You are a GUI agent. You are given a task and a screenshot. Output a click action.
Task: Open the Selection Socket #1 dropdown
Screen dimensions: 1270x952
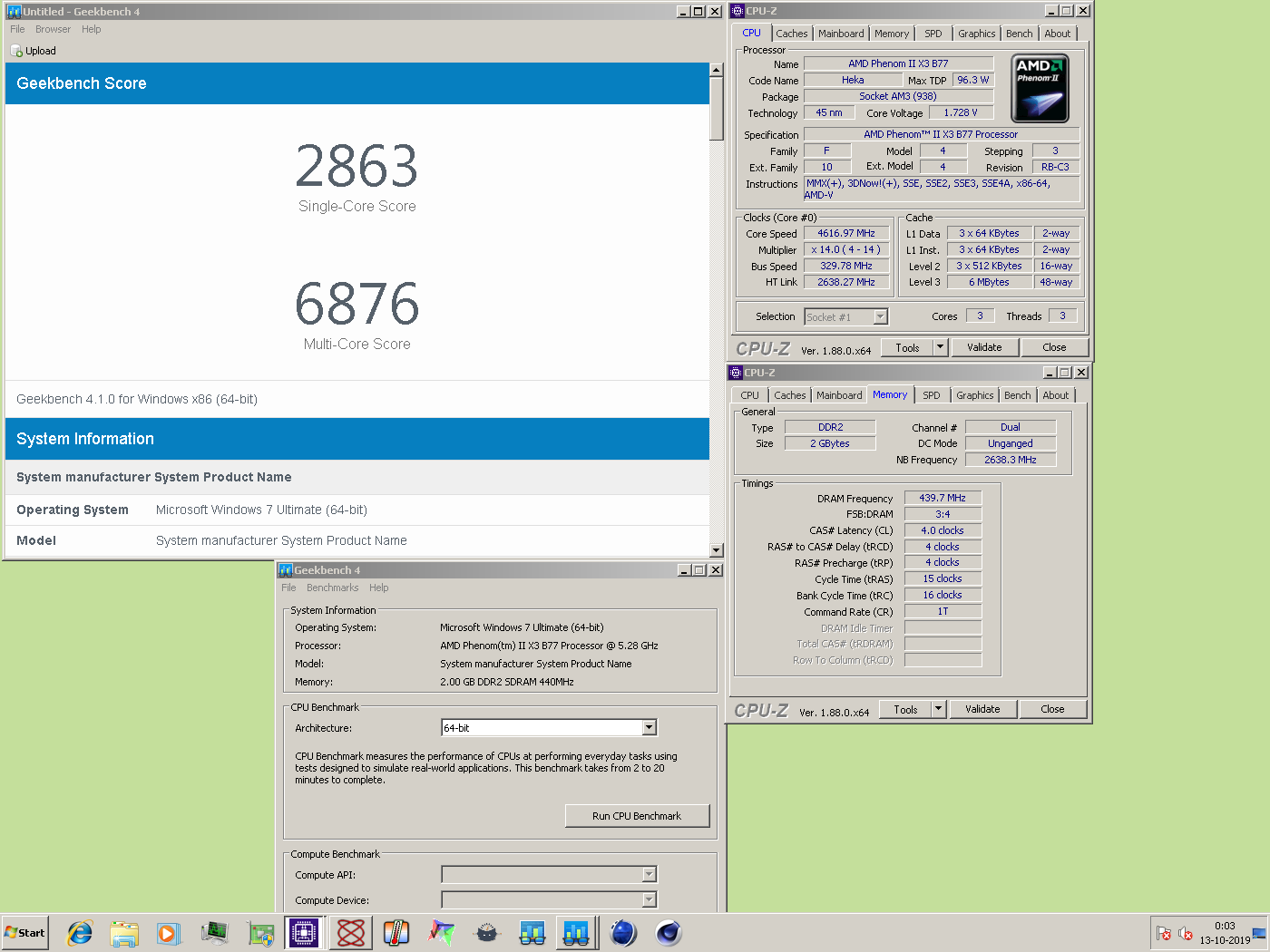click(881, 316)
